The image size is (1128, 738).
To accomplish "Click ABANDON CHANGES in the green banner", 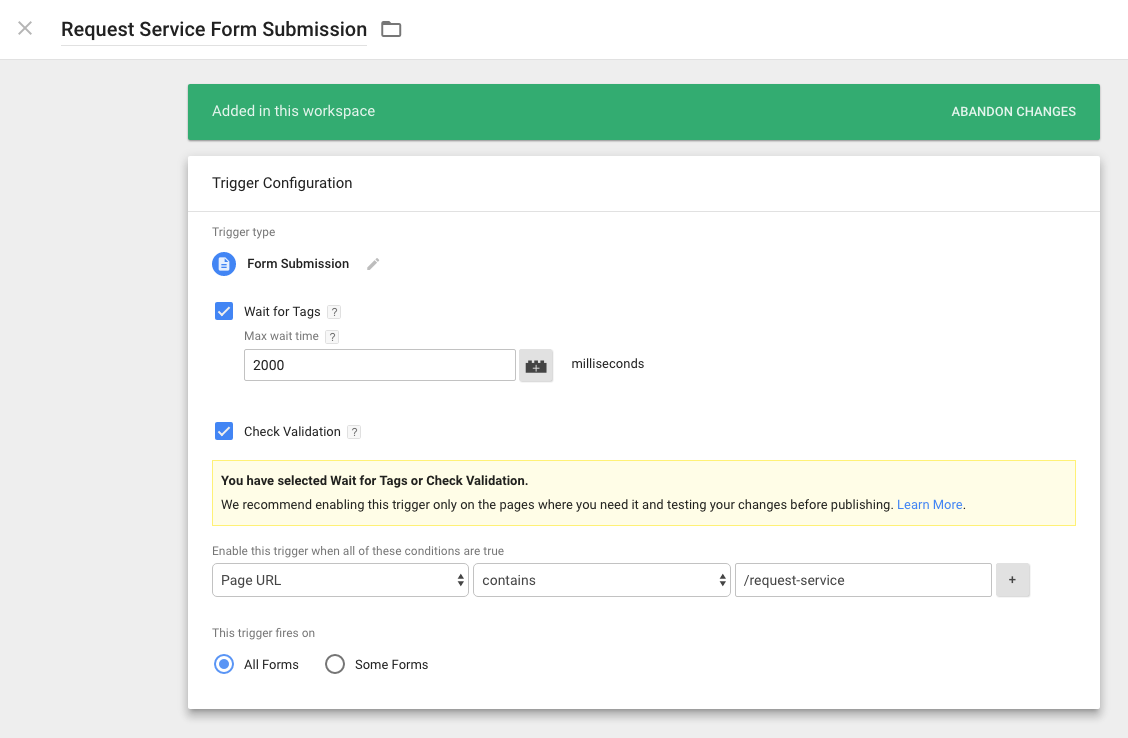I will (1013, 111).
